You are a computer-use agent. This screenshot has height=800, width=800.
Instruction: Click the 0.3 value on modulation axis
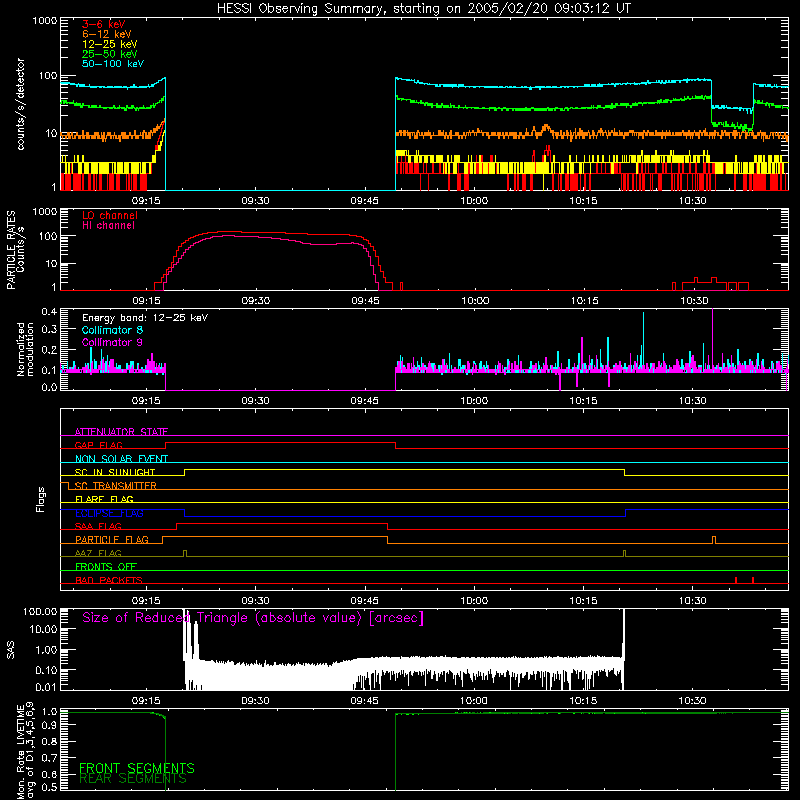[x=49, y=329]
